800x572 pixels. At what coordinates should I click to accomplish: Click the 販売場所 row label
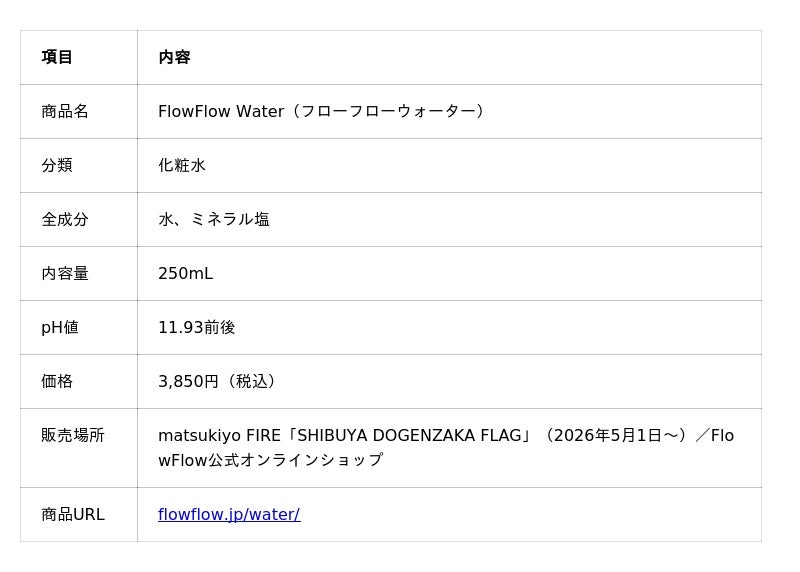click(x=73, y=436)
